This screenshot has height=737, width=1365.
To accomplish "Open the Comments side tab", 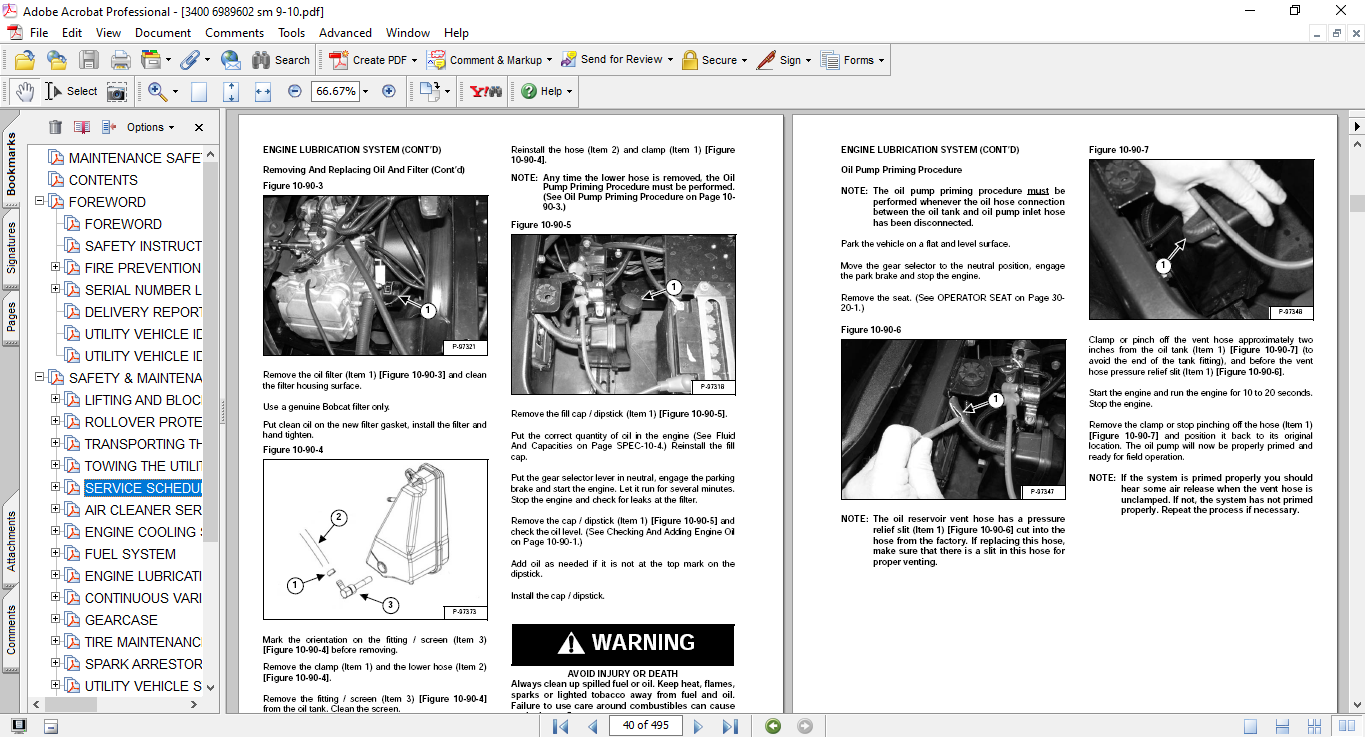I will click(11, 629).
